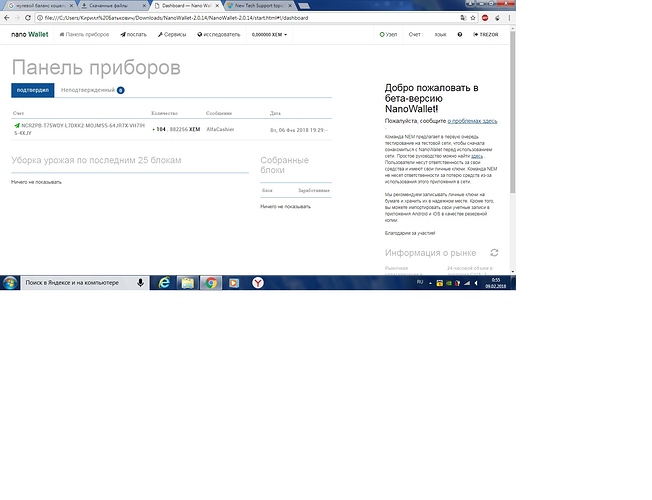Select the подтвердил confirmed transactions tab
652x500 pixels.
click(x=32, y=90)
